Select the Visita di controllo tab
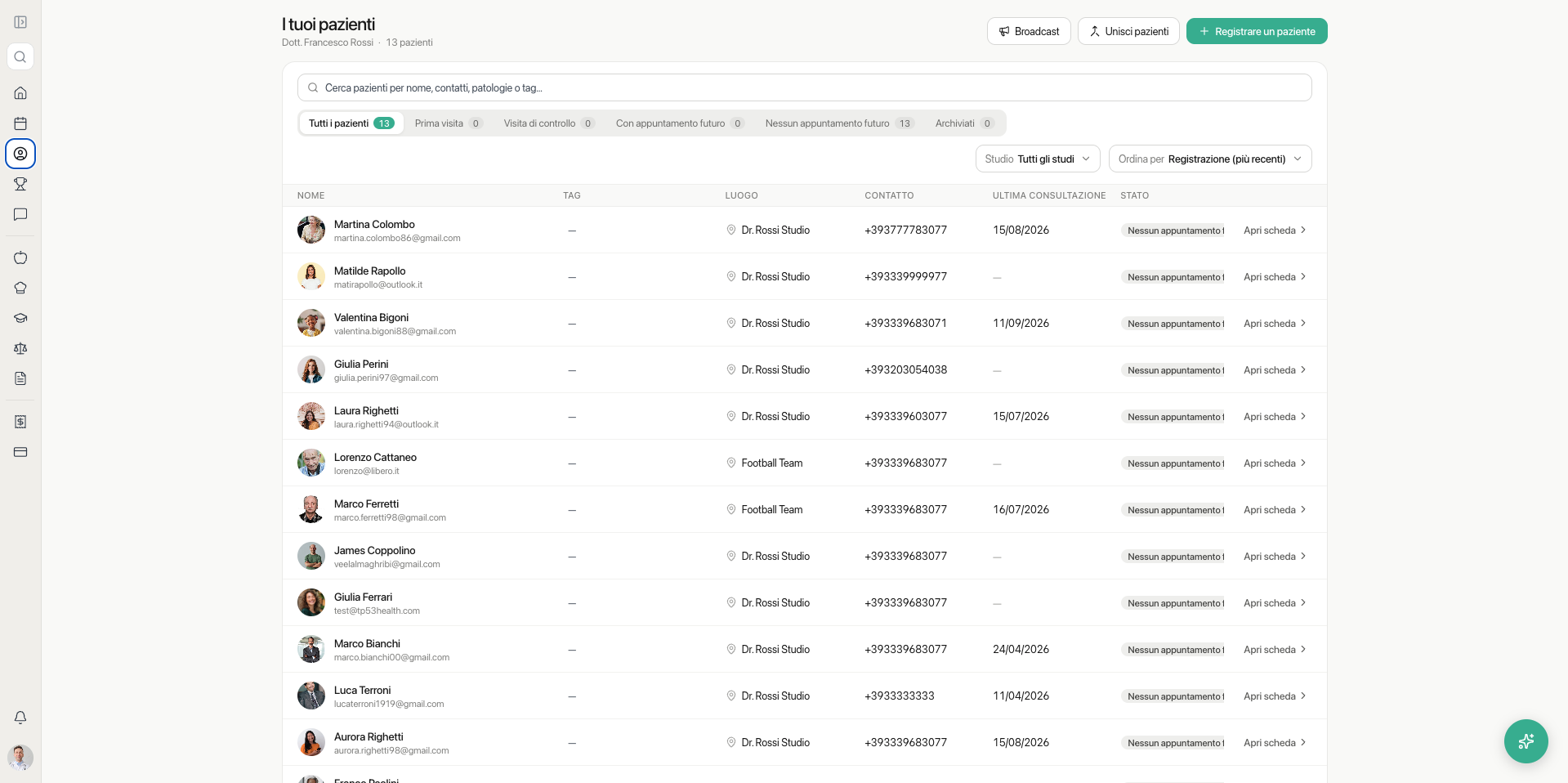 tap(549, 123)
